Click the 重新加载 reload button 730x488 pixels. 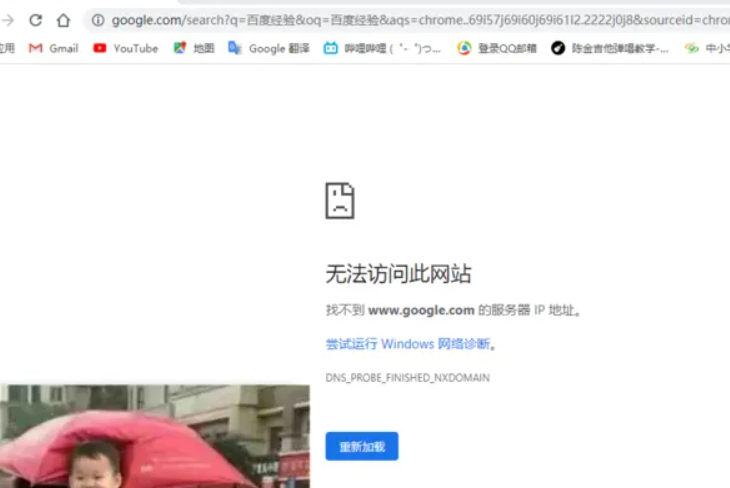tap(362, 446)
